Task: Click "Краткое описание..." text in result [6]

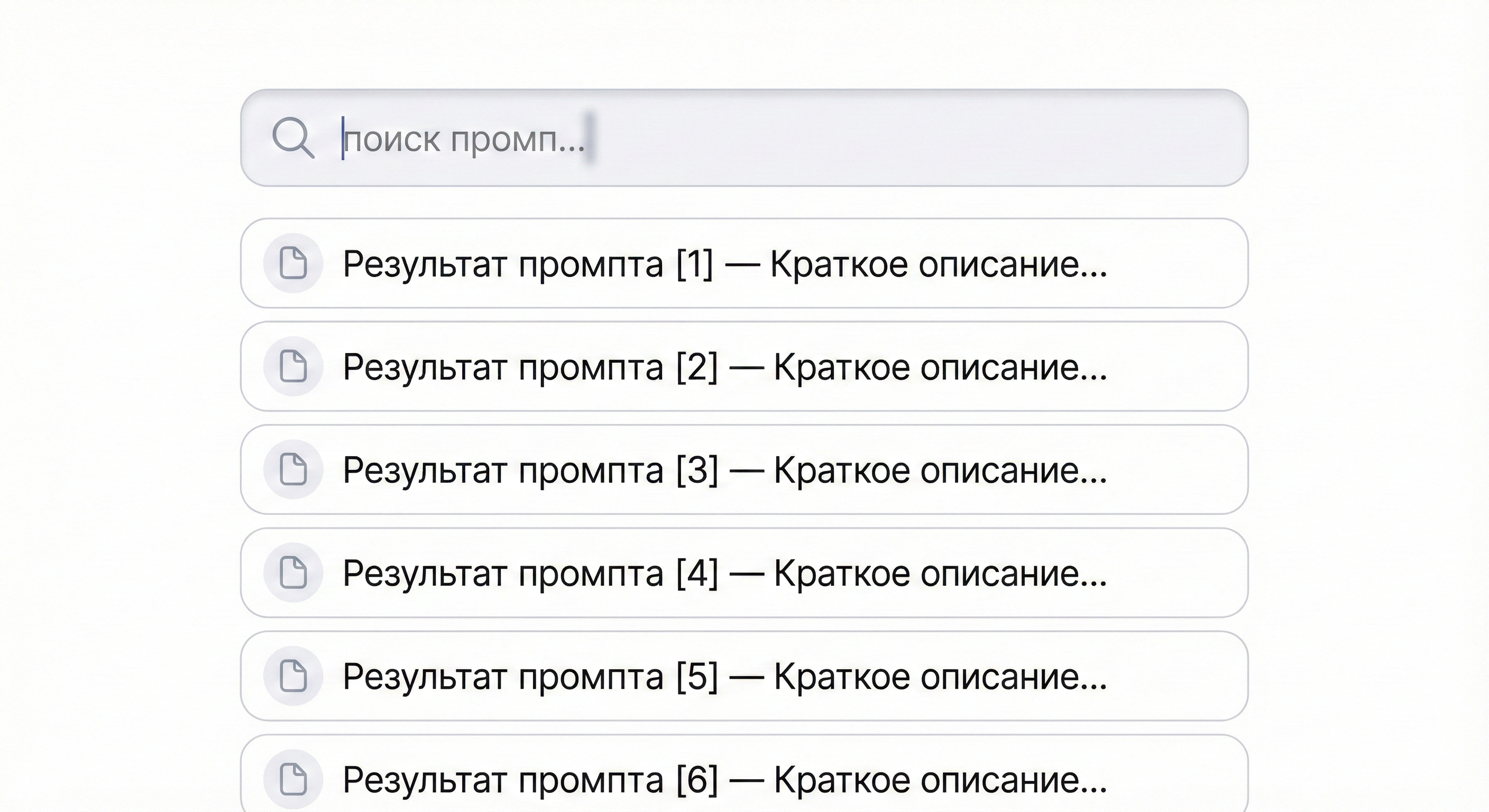Action: (x=941, y=780)
